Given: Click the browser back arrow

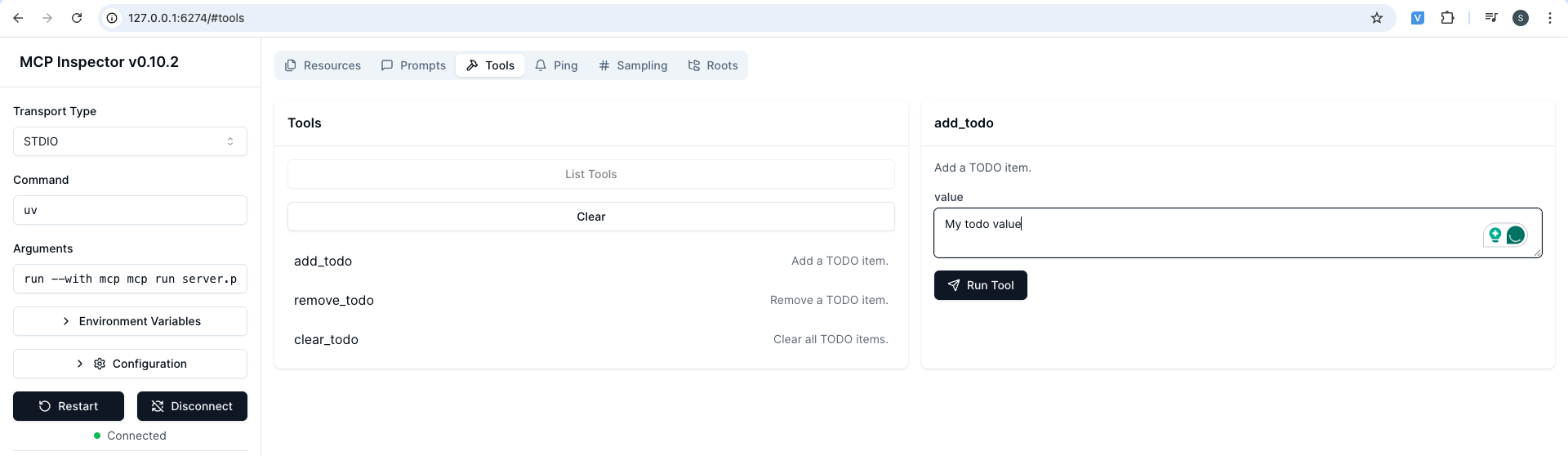Looking at the screenshot, I should [18, 18].
